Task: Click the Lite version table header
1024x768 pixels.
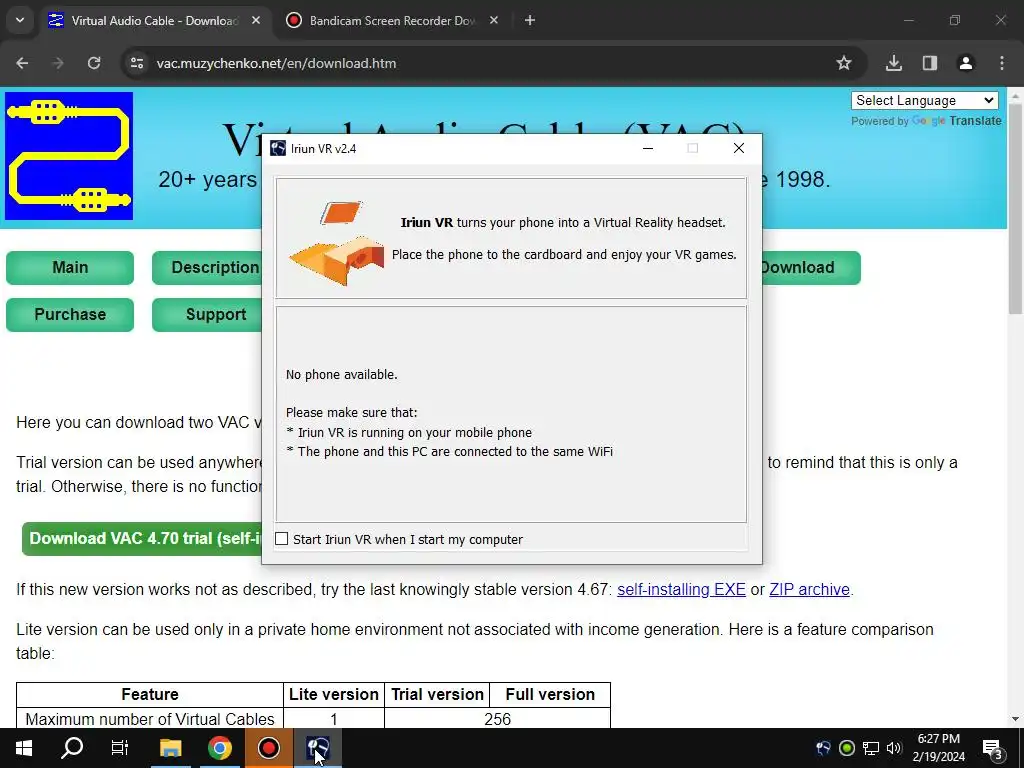Action: click(334, 694)
